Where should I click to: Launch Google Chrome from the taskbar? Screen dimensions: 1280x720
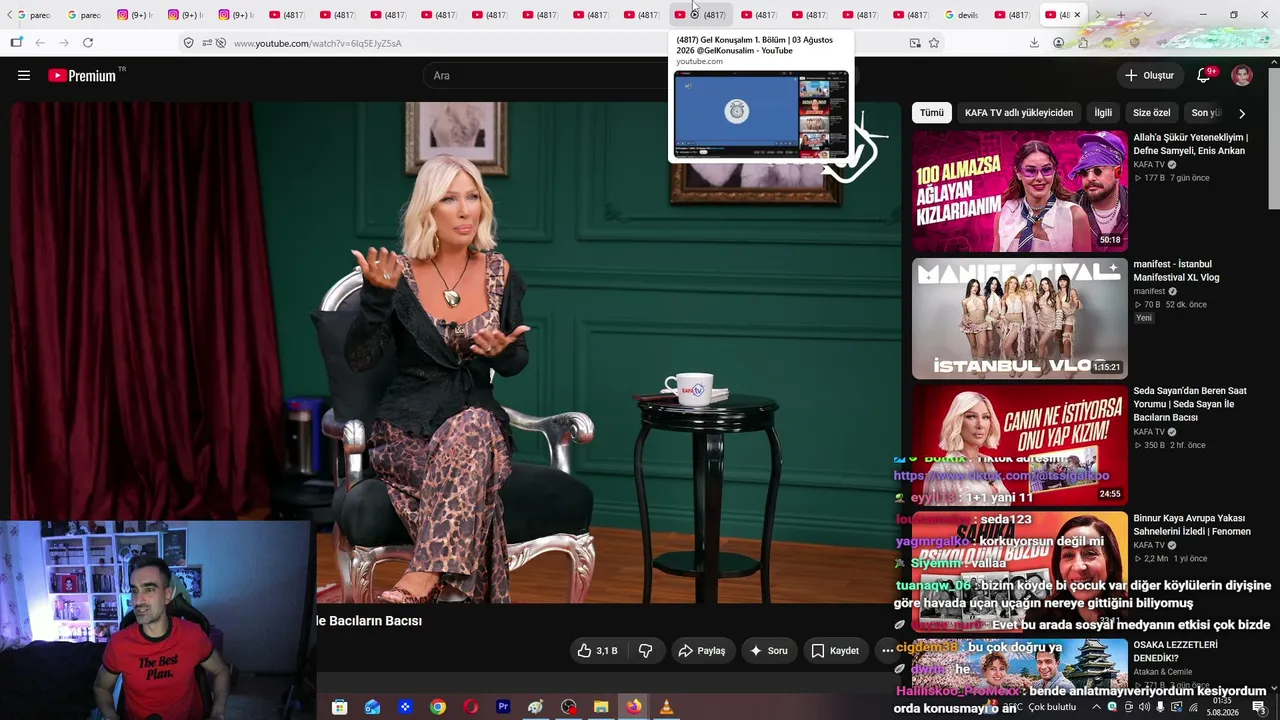click(438, 707)
